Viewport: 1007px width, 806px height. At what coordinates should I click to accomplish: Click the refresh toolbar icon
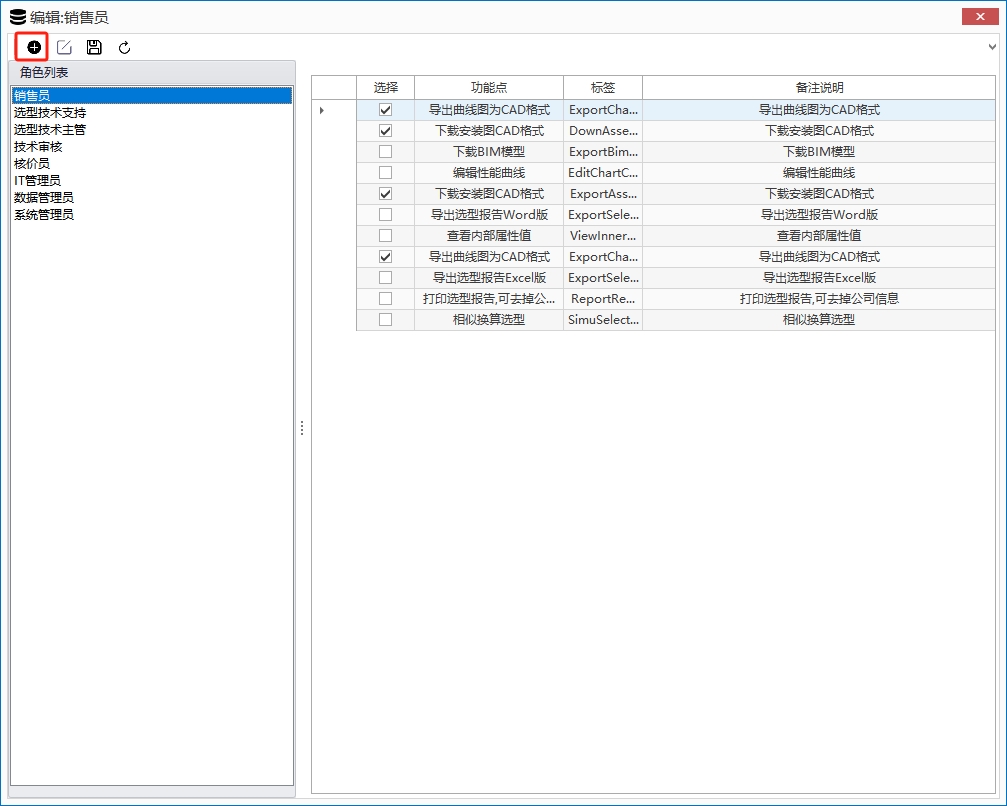(x=125, y=47)
